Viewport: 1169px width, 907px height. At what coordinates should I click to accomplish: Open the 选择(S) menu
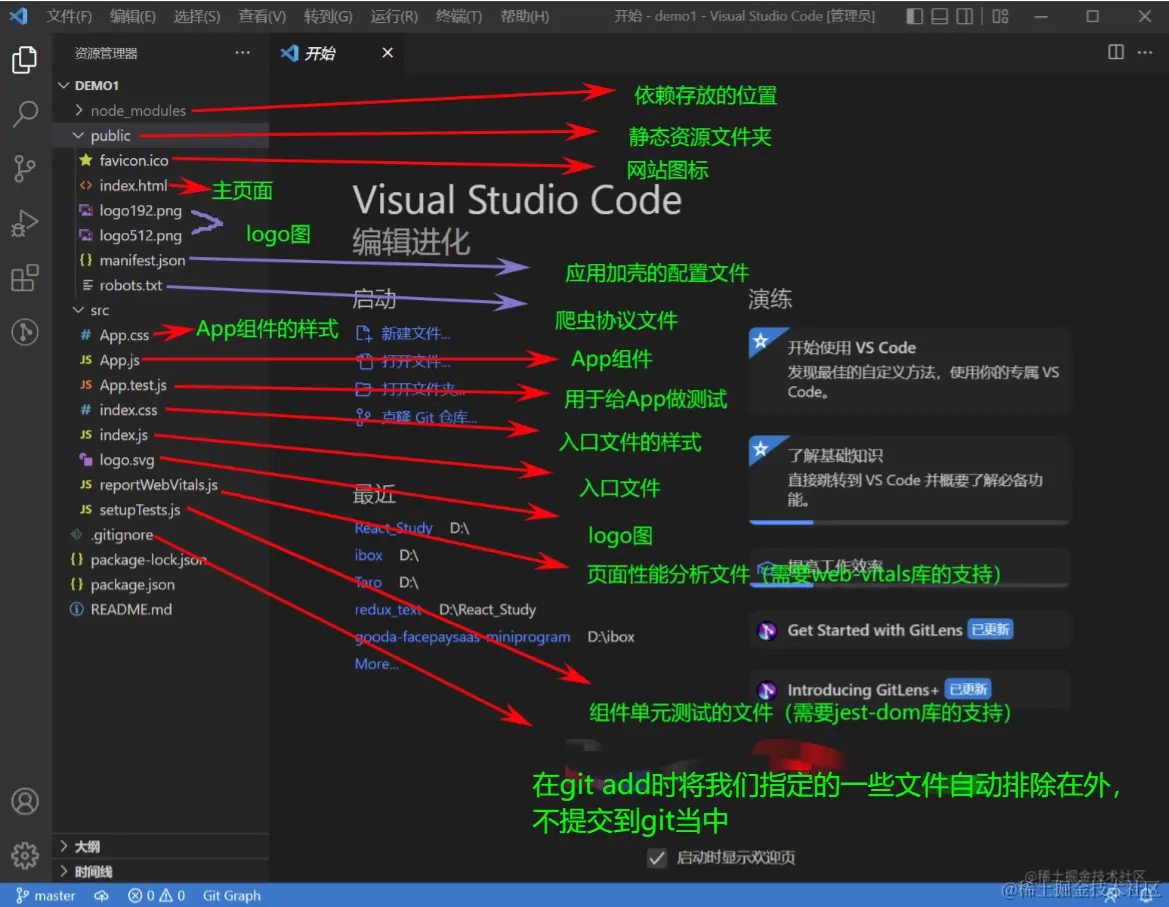coord(197,16)
